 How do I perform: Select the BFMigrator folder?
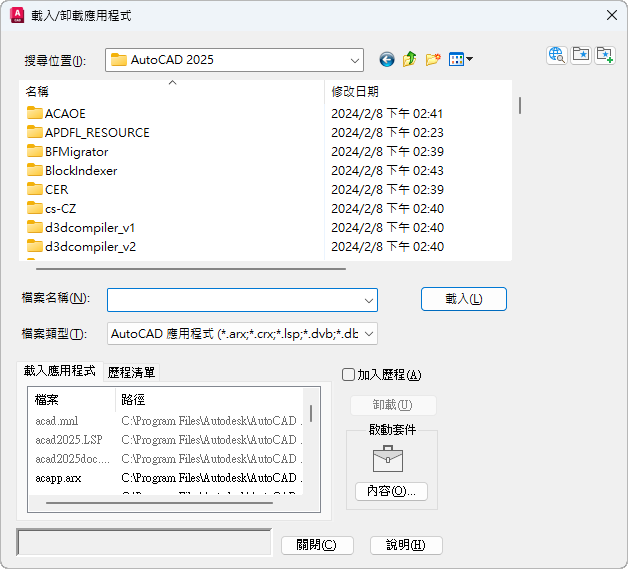tap(68, 152)
